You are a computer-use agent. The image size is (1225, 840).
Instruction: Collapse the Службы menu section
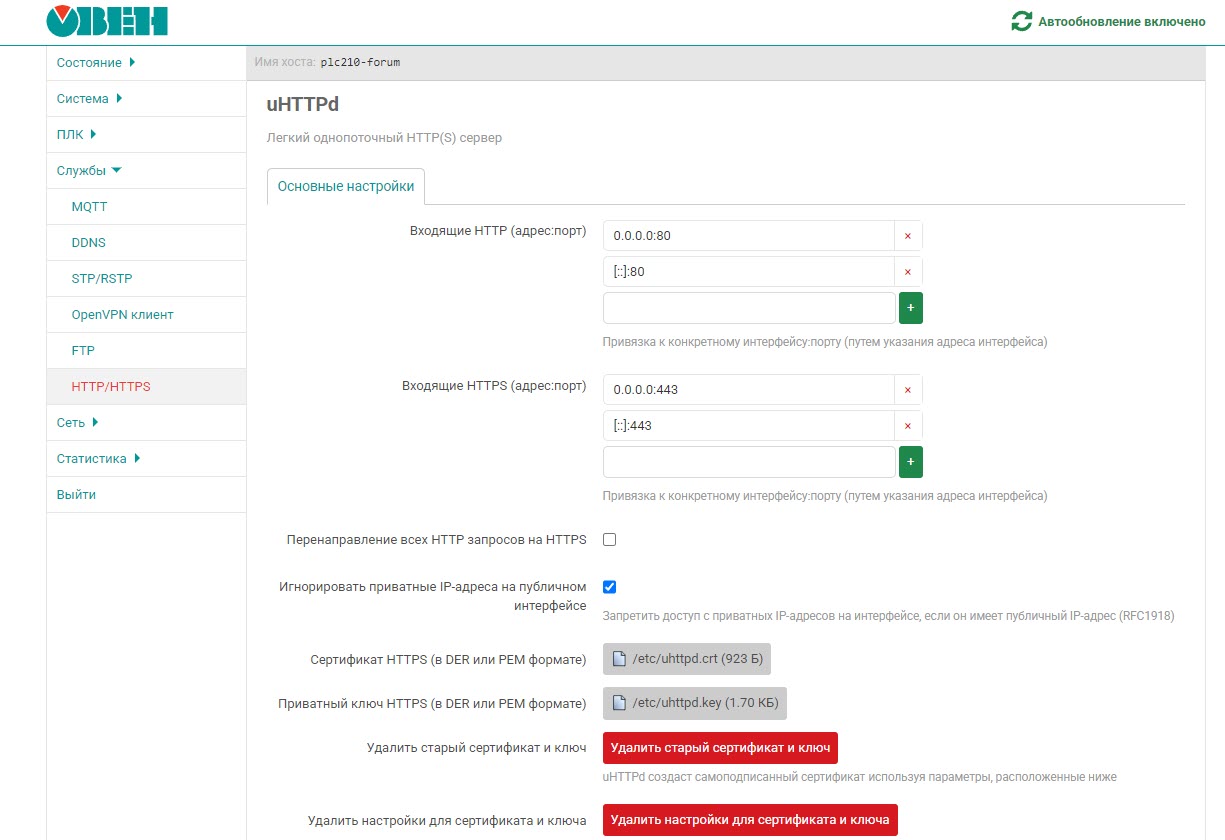click(89, 171)
